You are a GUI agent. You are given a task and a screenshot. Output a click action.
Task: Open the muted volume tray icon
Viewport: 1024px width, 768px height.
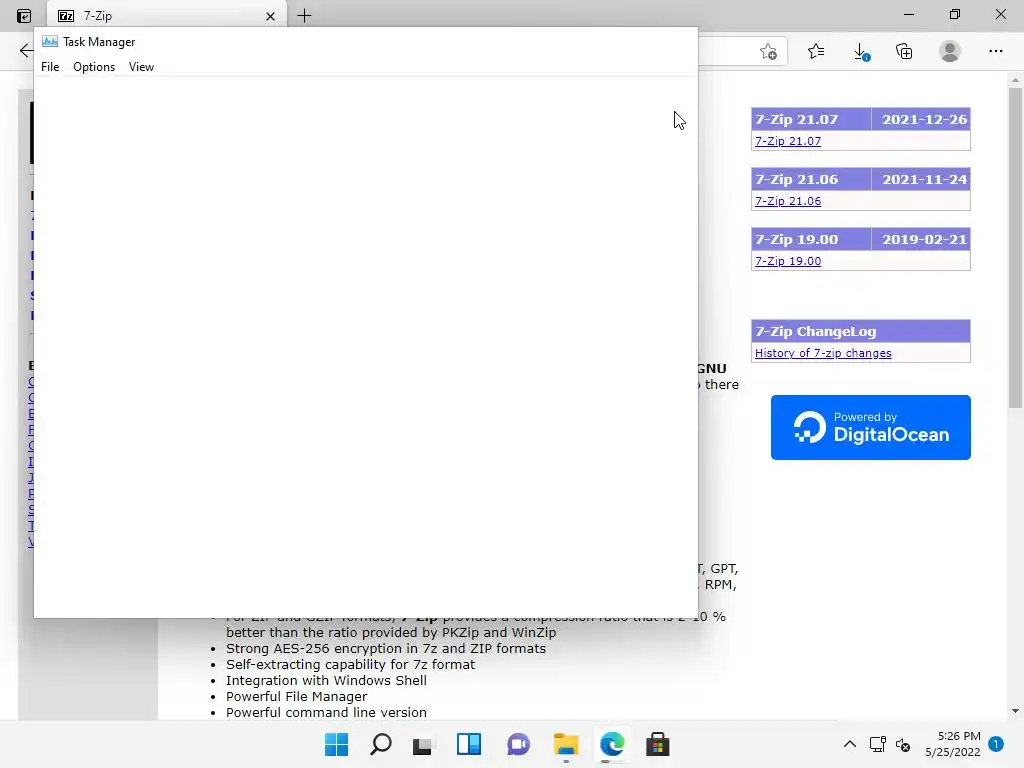(x=903, y=744)
